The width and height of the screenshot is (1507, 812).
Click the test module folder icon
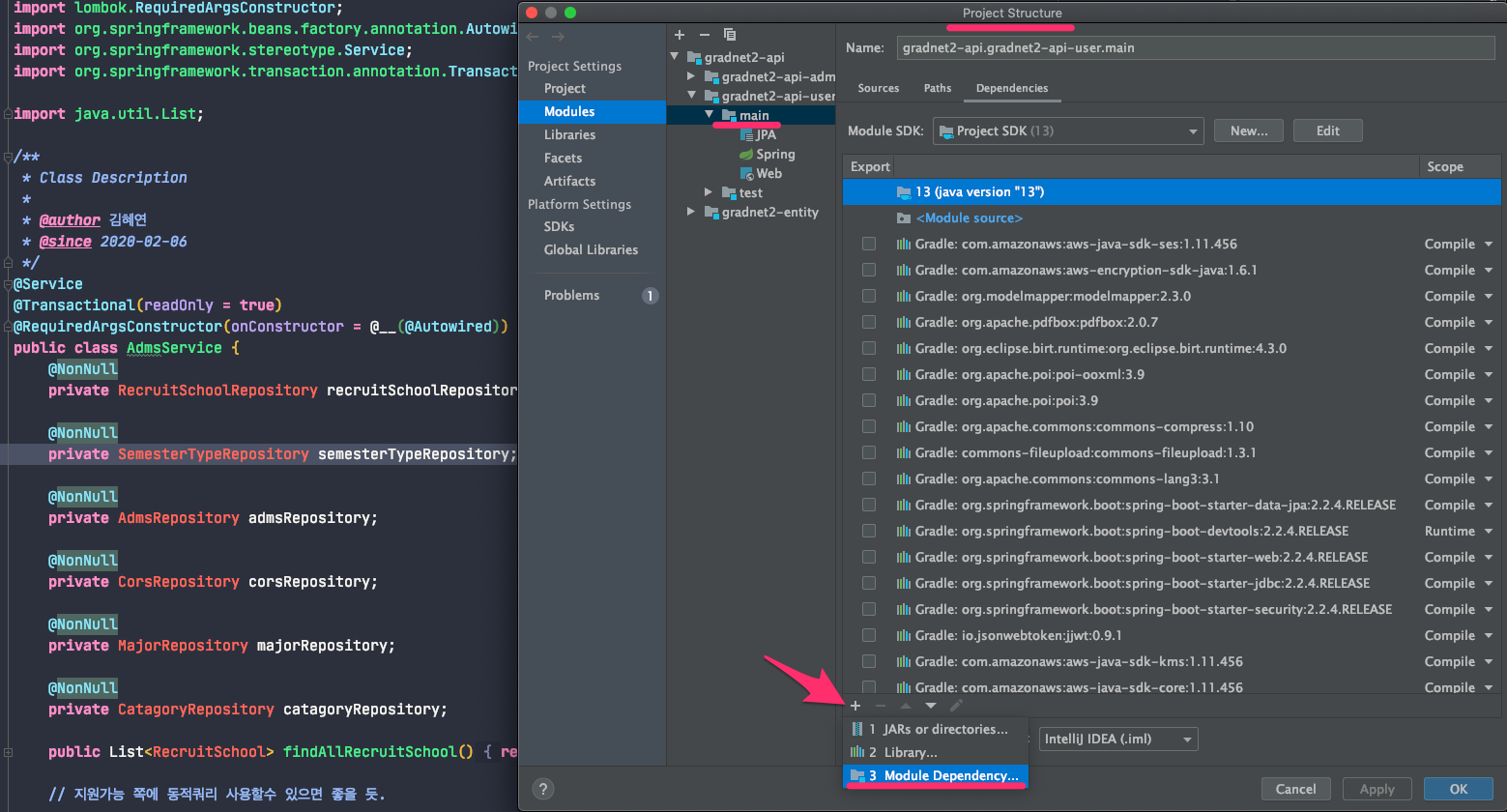730,193
